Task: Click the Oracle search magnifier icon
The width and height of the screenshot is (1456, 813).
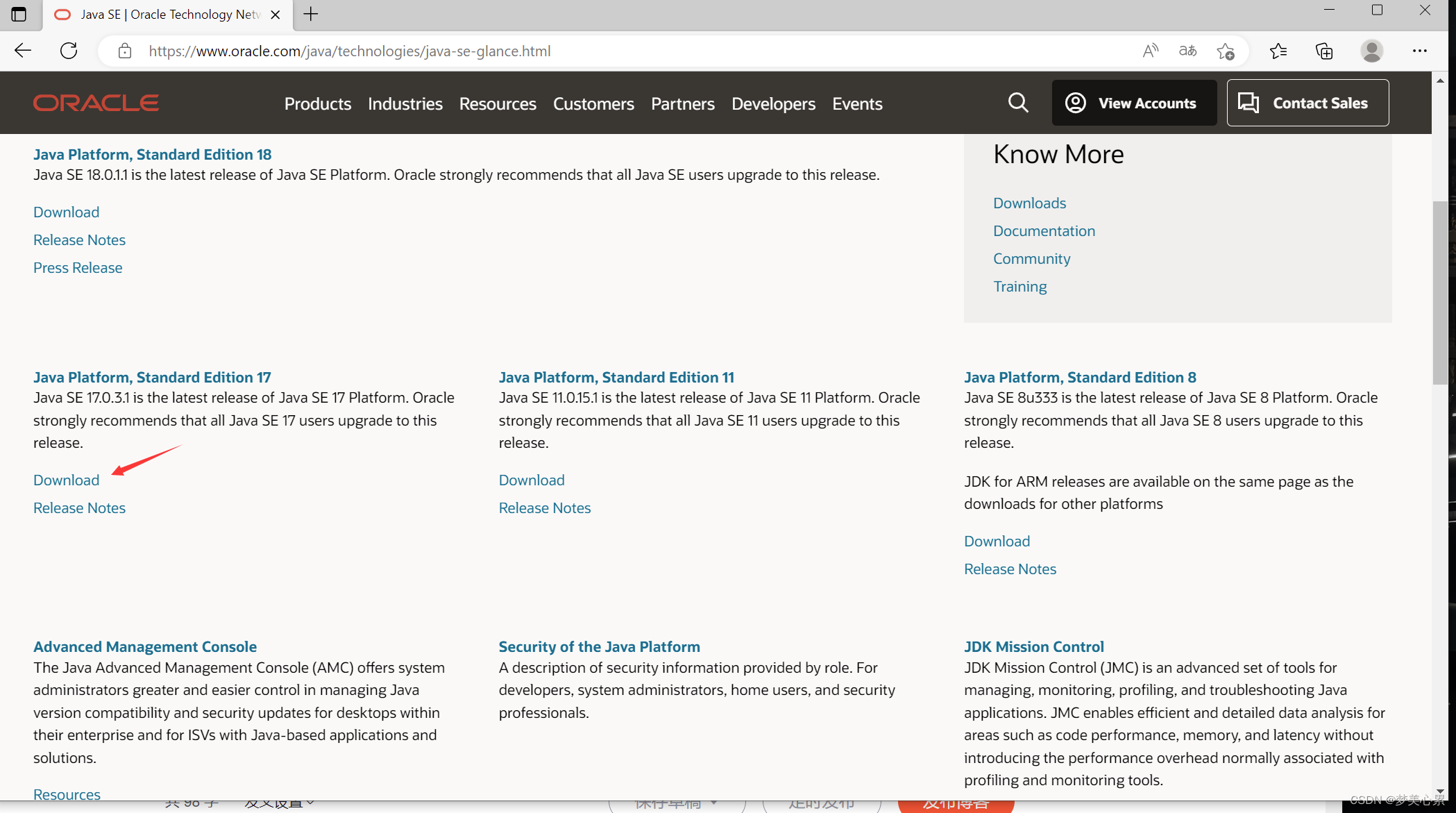Action: [x=1018, y=103]
